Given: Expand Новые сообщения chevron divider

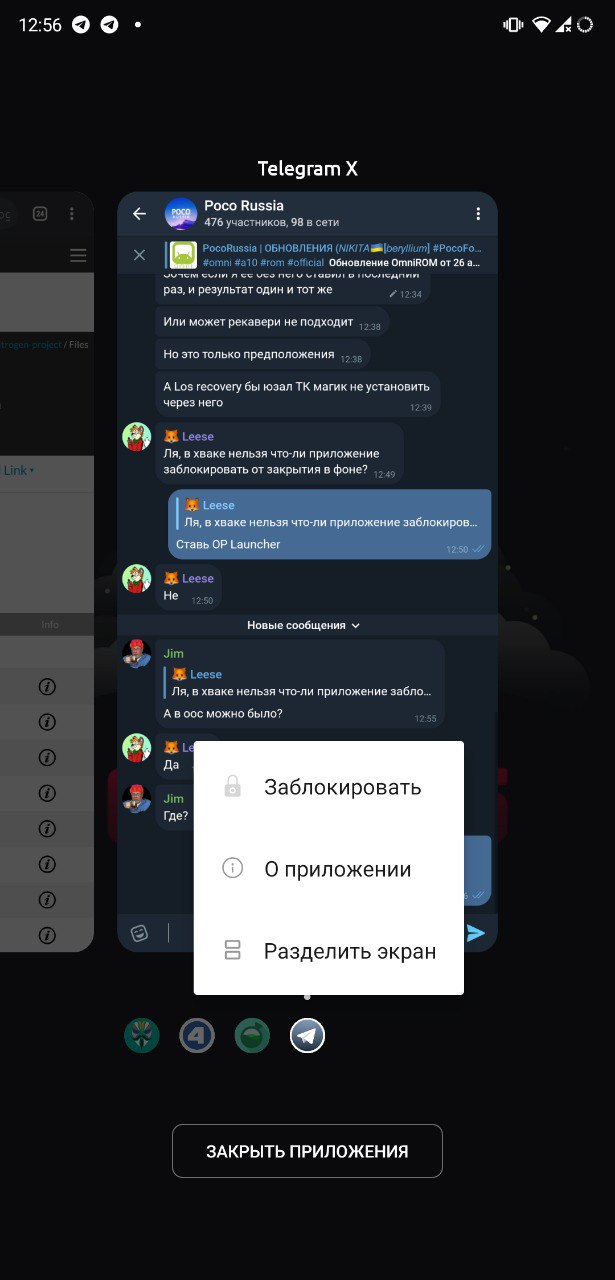Looking at the screenshot, I should pyautogui.click(x=304, y=625).
